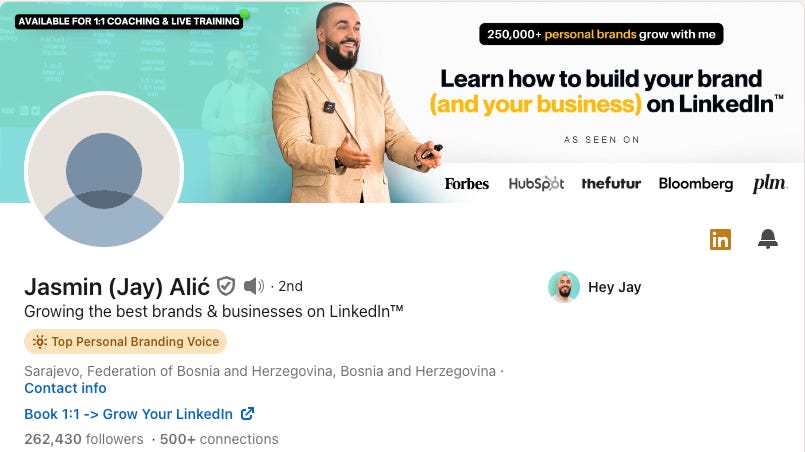The image size is (805, 452).
Task: Click the green availability dot on banner
Action: tap(244, 14)
